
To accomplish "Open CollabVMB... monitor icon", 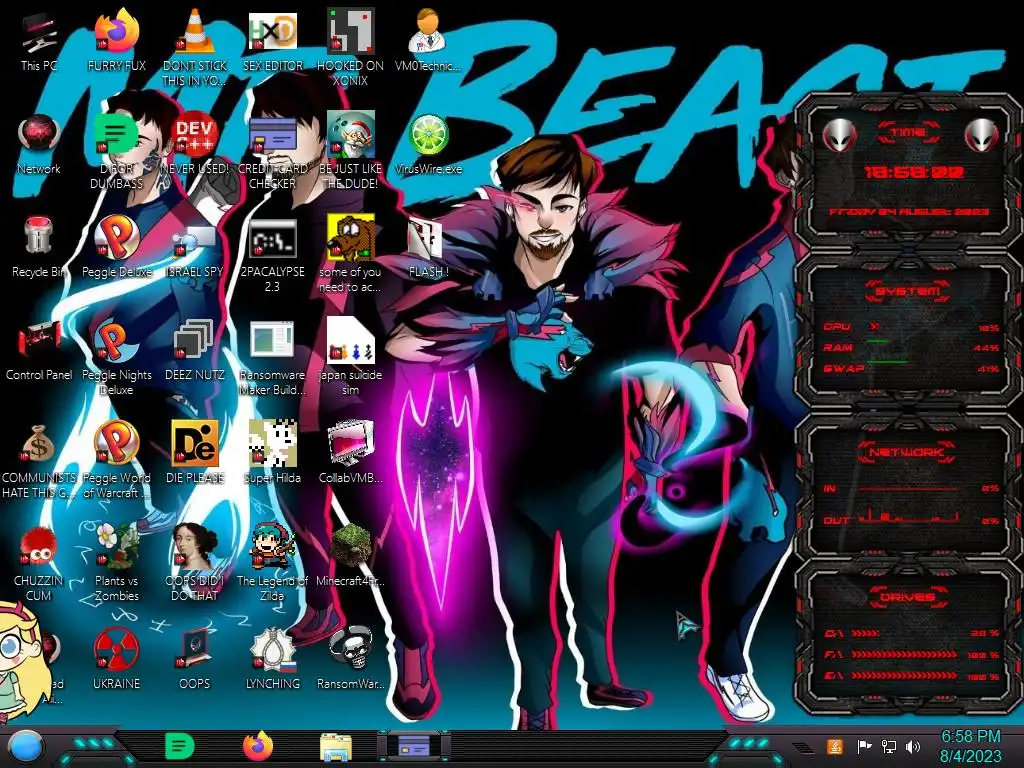I will click(x=350, y=452).
